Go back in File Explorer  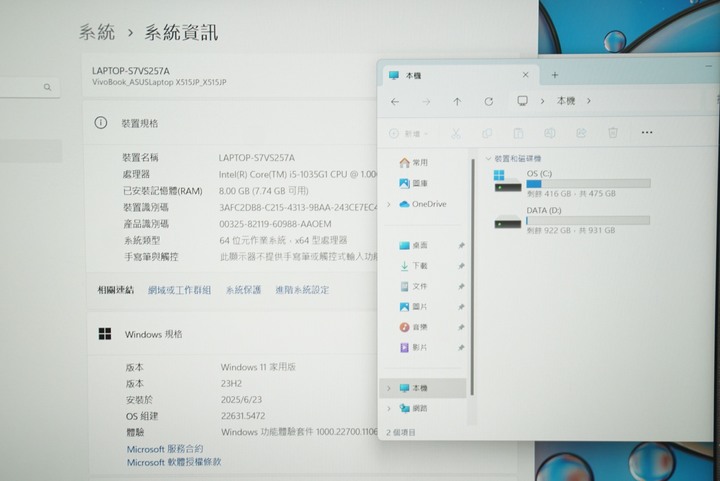tap(395, 102)
